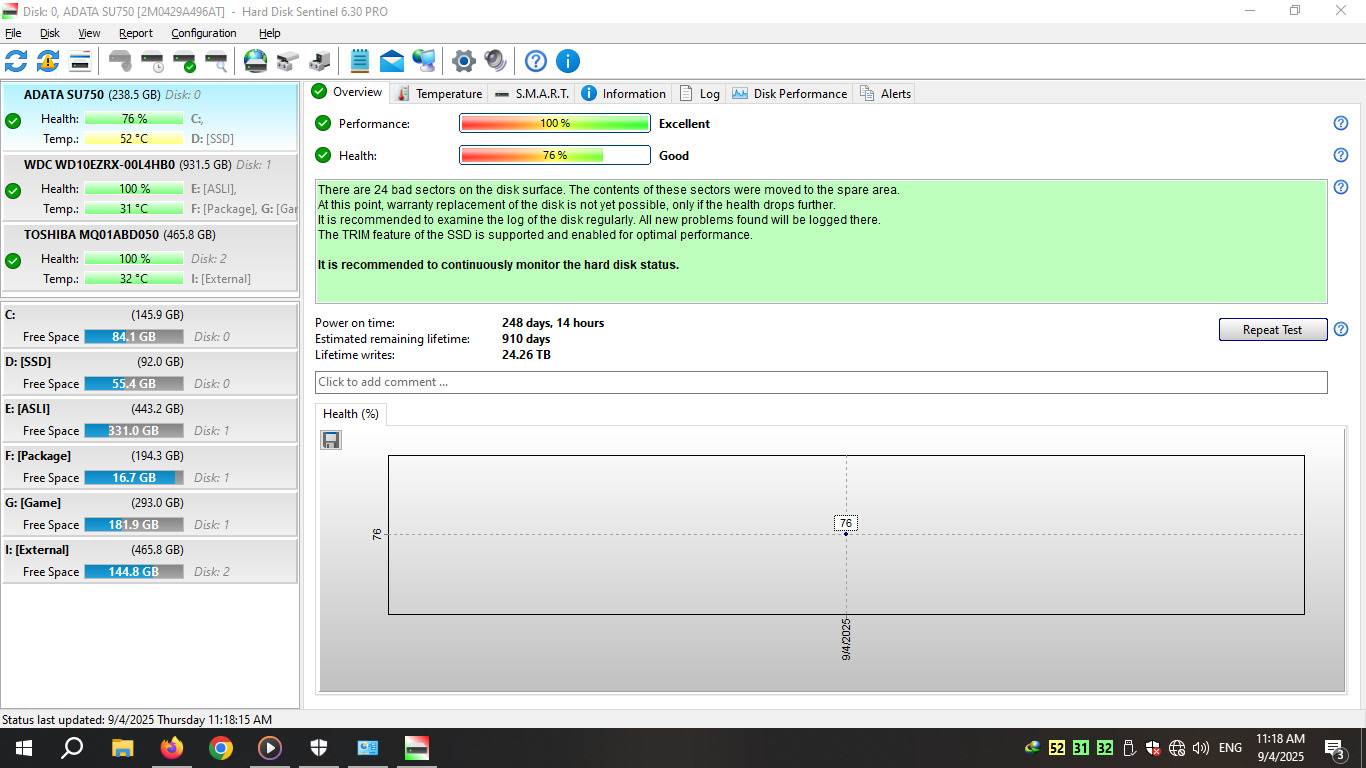Select the WDC WD10EZRX-00L4HB0 disk entry
1366x768 pixels.
point(150,186)
